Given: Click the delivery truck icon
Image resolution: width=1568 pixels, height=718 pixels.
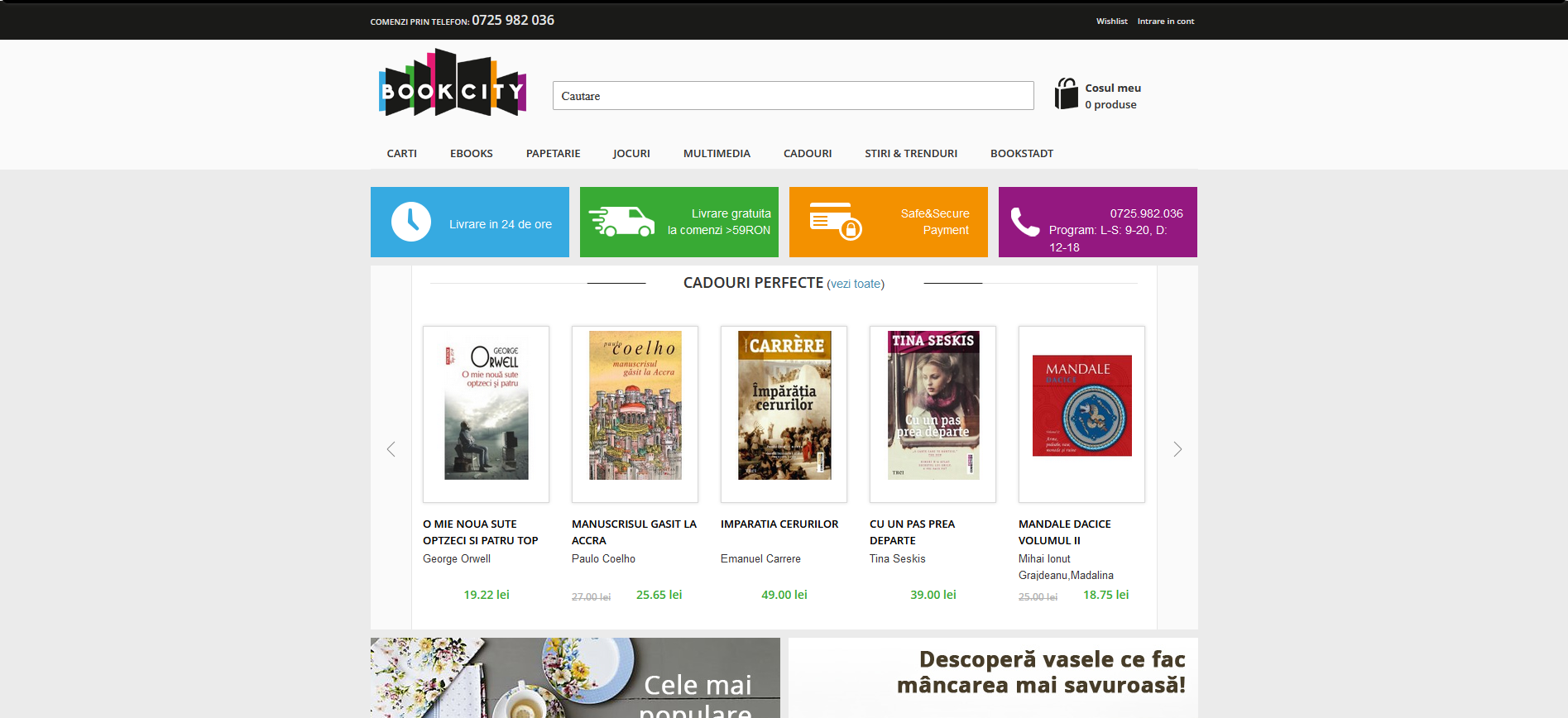Looking at the screenshot, I should tap(621, 222).
